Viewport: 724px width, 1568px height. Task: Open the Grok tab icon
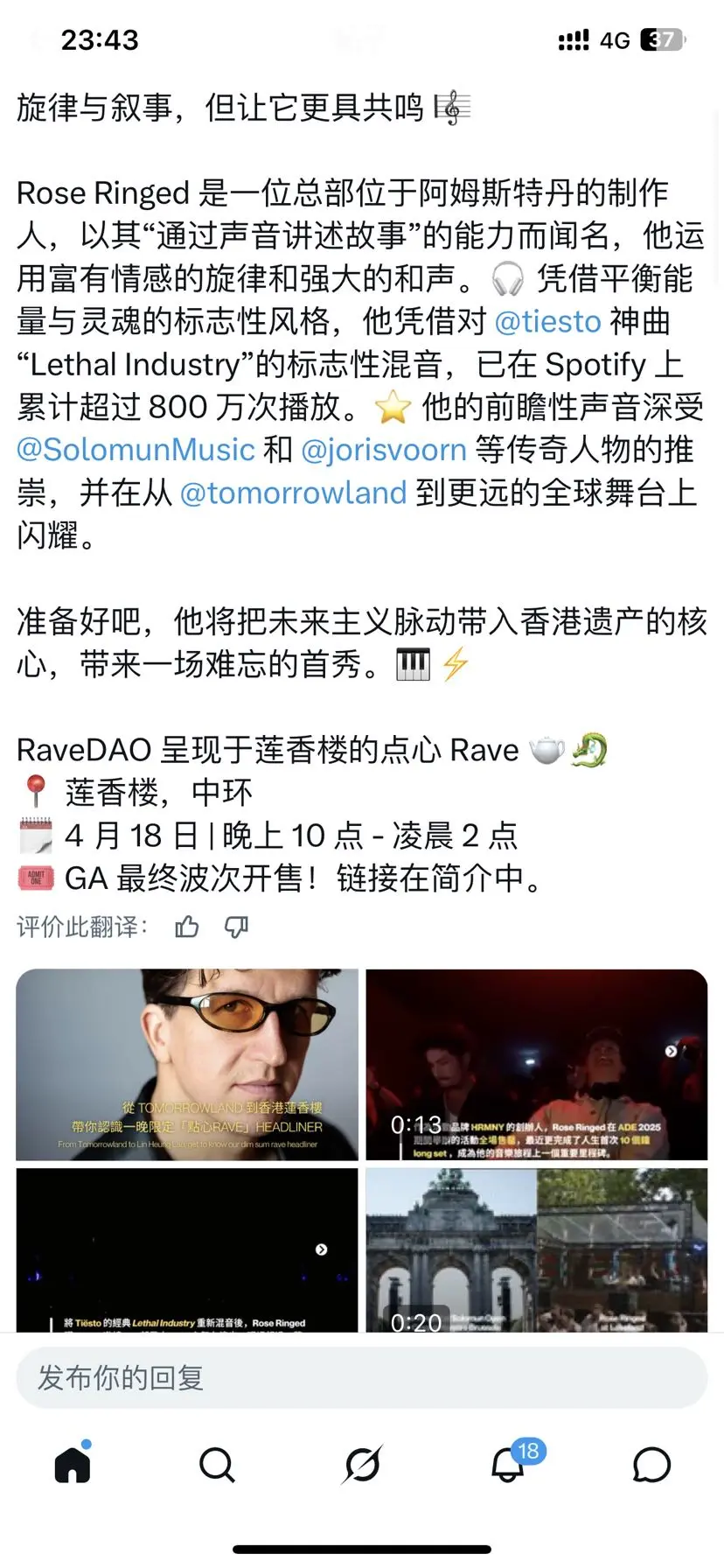point(362,1465)
